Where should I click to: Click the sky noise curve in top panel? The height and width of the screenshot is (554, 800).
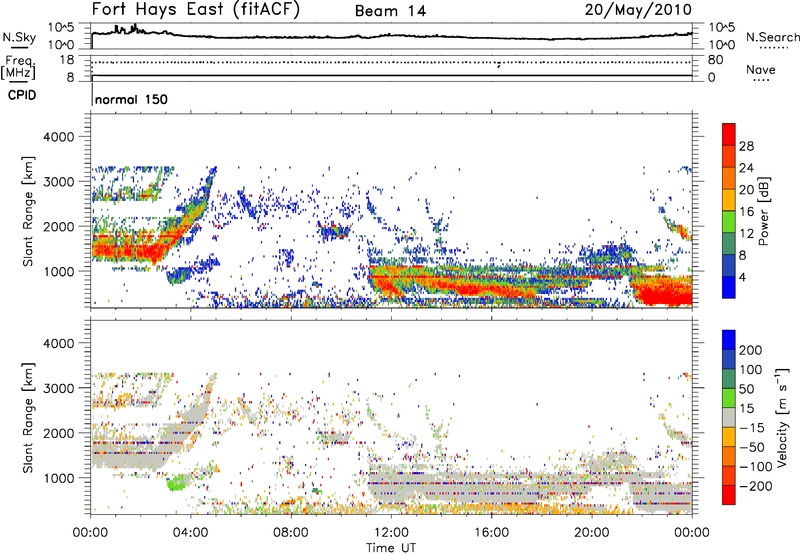pyautogui.click(x=391, y=35)
